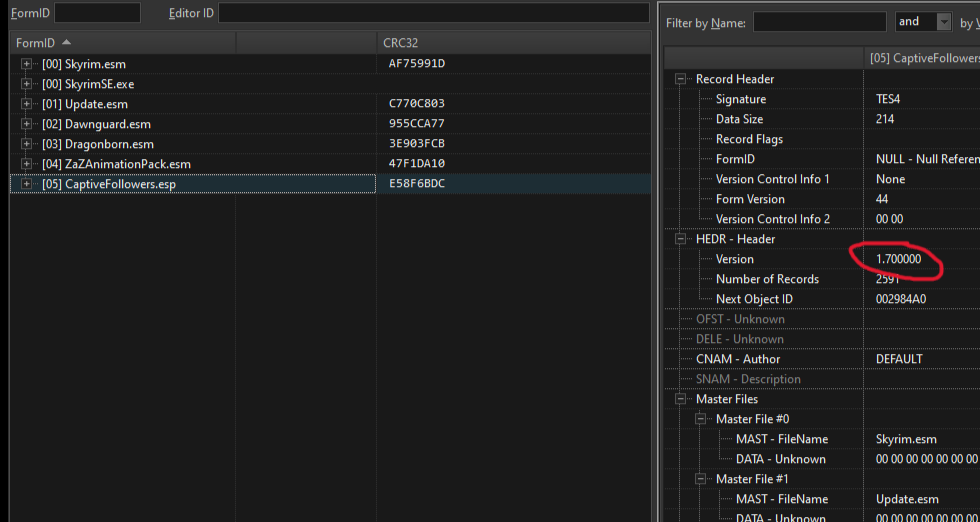Image resolution: width=980 pixels, height=522 pixels.
Task: Expand the [02] Dawnguard.esm tree node
Action: [x=26, y=124]
